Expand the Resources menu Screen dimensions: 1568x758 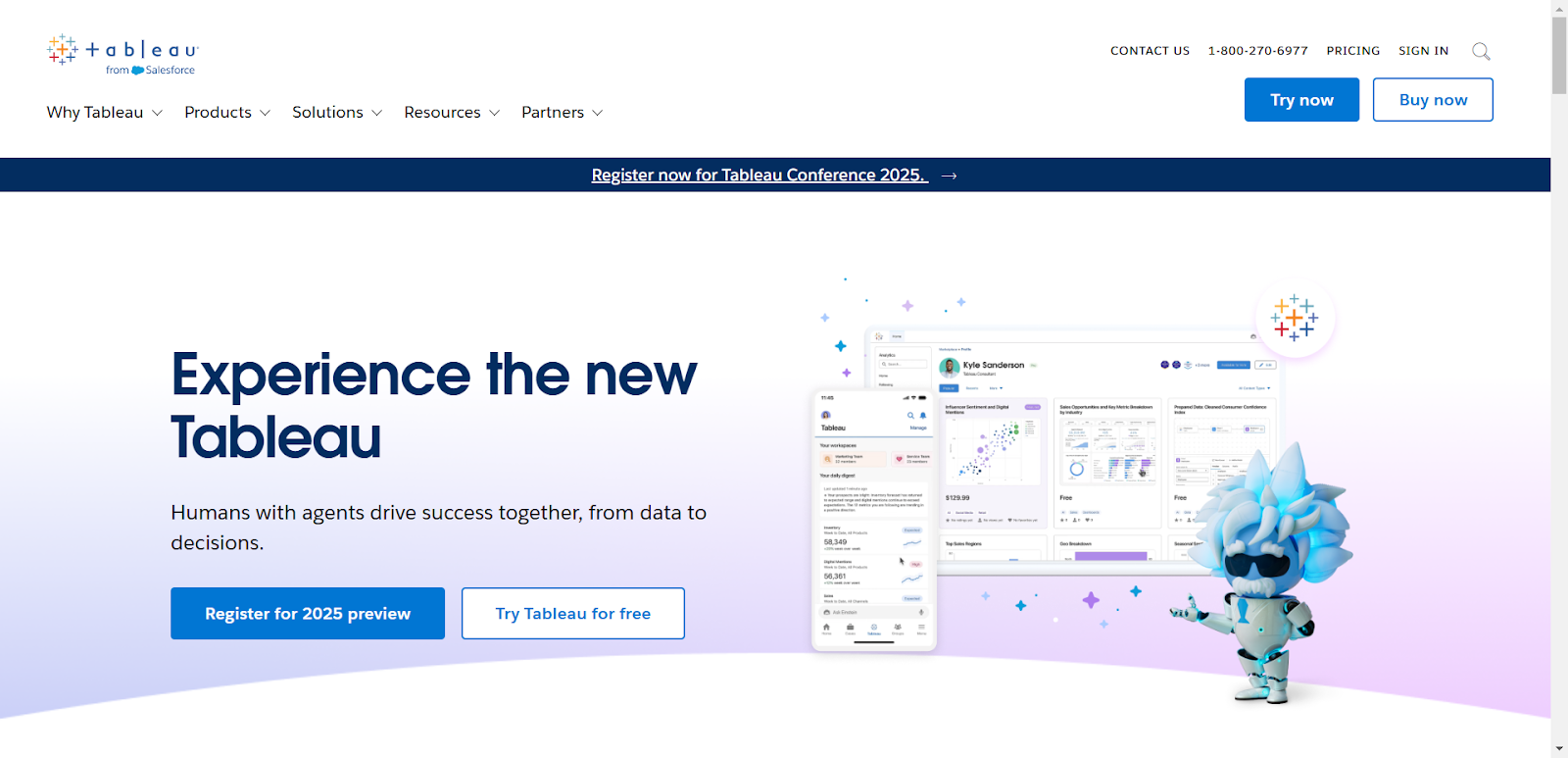[x=452, y=113]
